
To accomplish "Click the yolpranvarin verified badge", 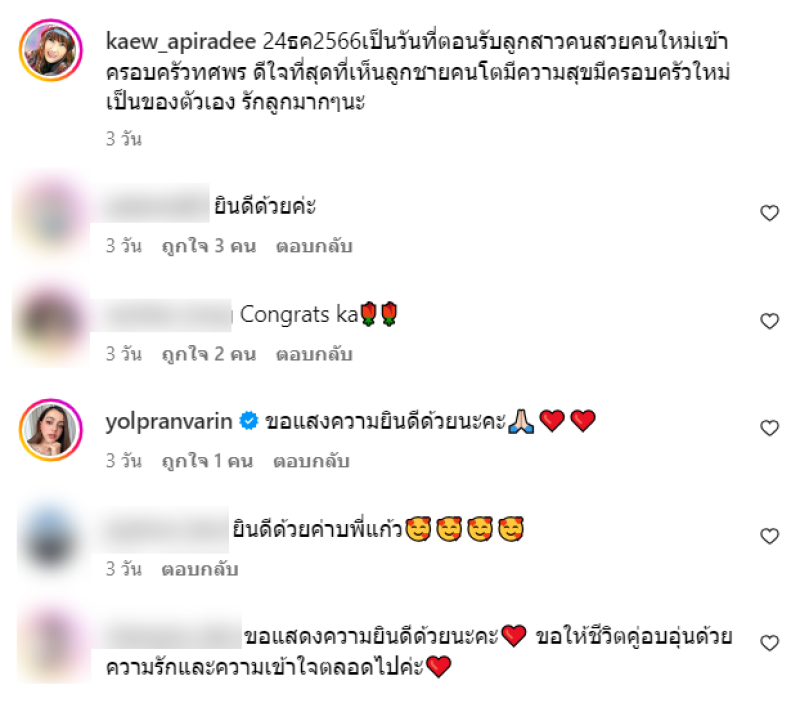I will pyautogui.click(x=249, y=421).
